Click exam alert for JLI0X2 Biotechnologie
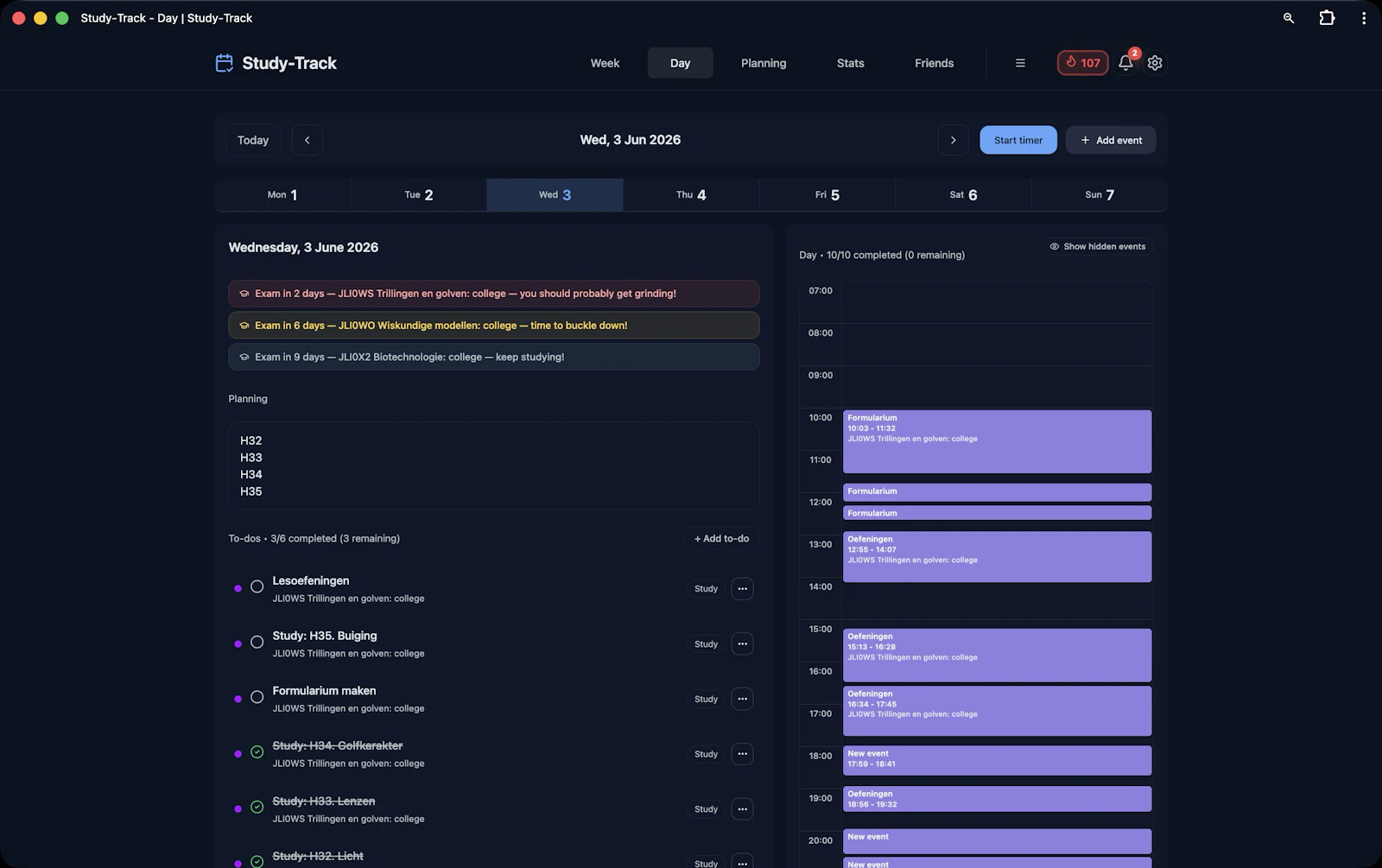Viewport: 1382px width, 868px height. click(494, 357)
